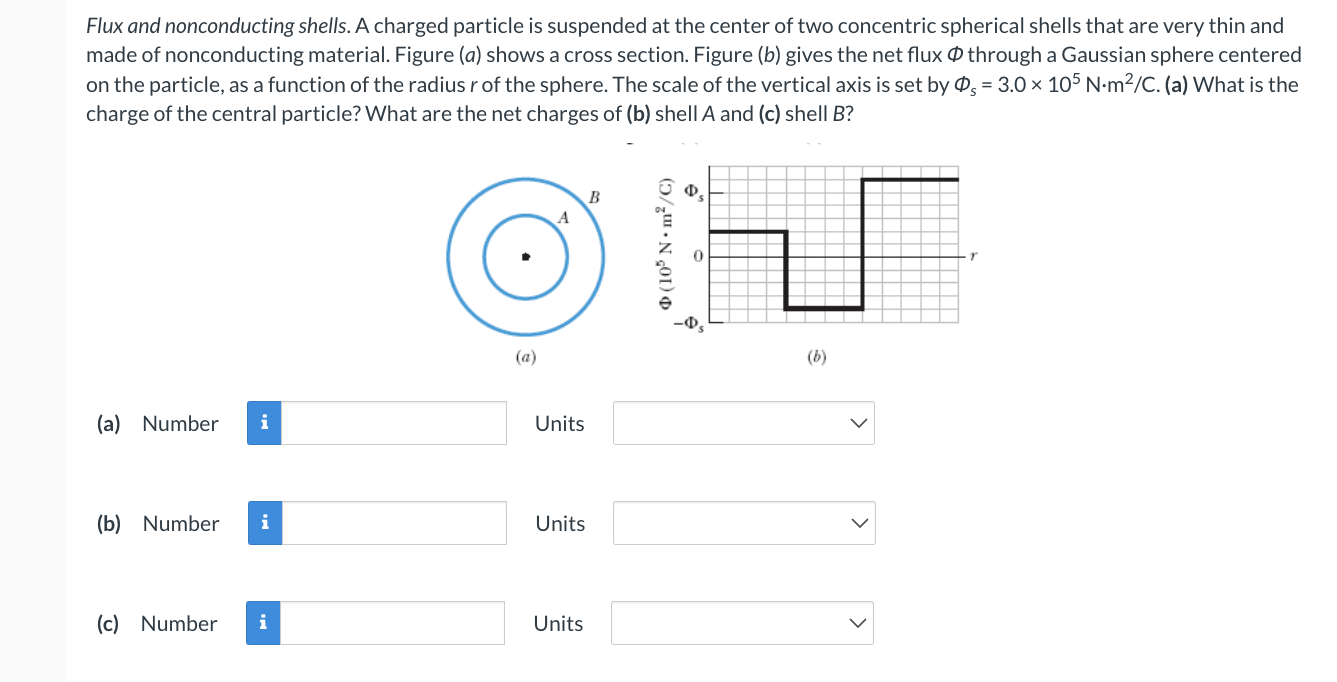Open the Units dropdown for part (a)
The height and width of the screenshot is (682, 1337).
(743, 423)
